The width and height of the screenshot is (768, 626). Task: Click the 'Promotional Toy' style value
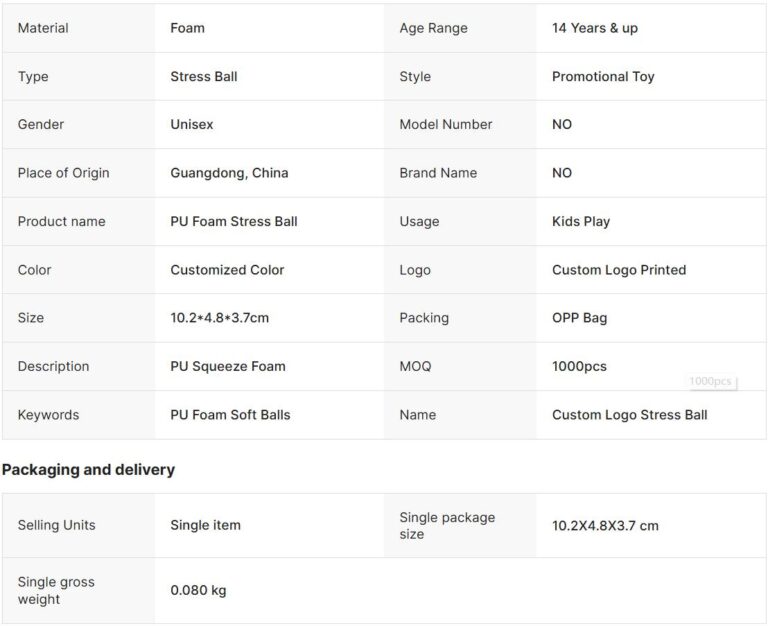click(603, 76)
